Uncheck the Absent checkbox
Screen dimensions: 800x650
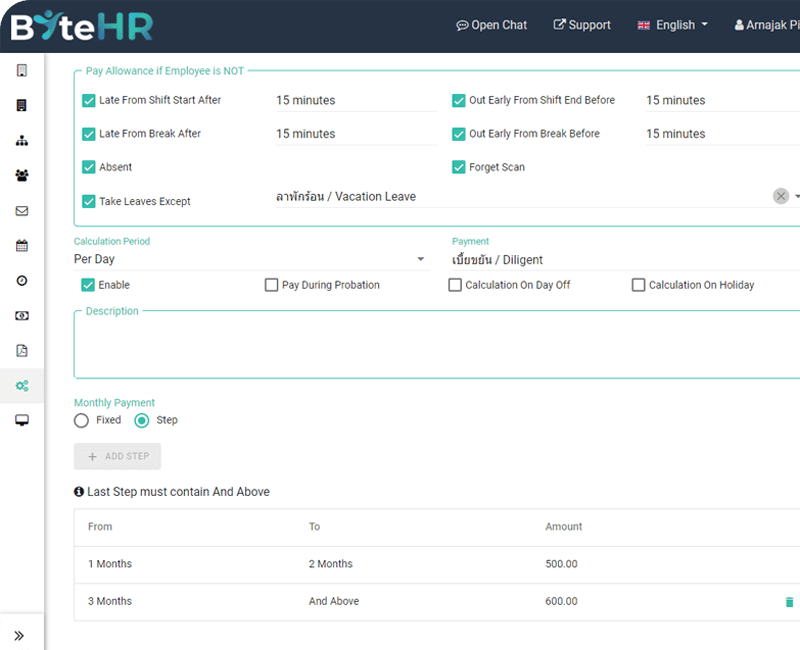pyautogui.click(x=88, y=167)
